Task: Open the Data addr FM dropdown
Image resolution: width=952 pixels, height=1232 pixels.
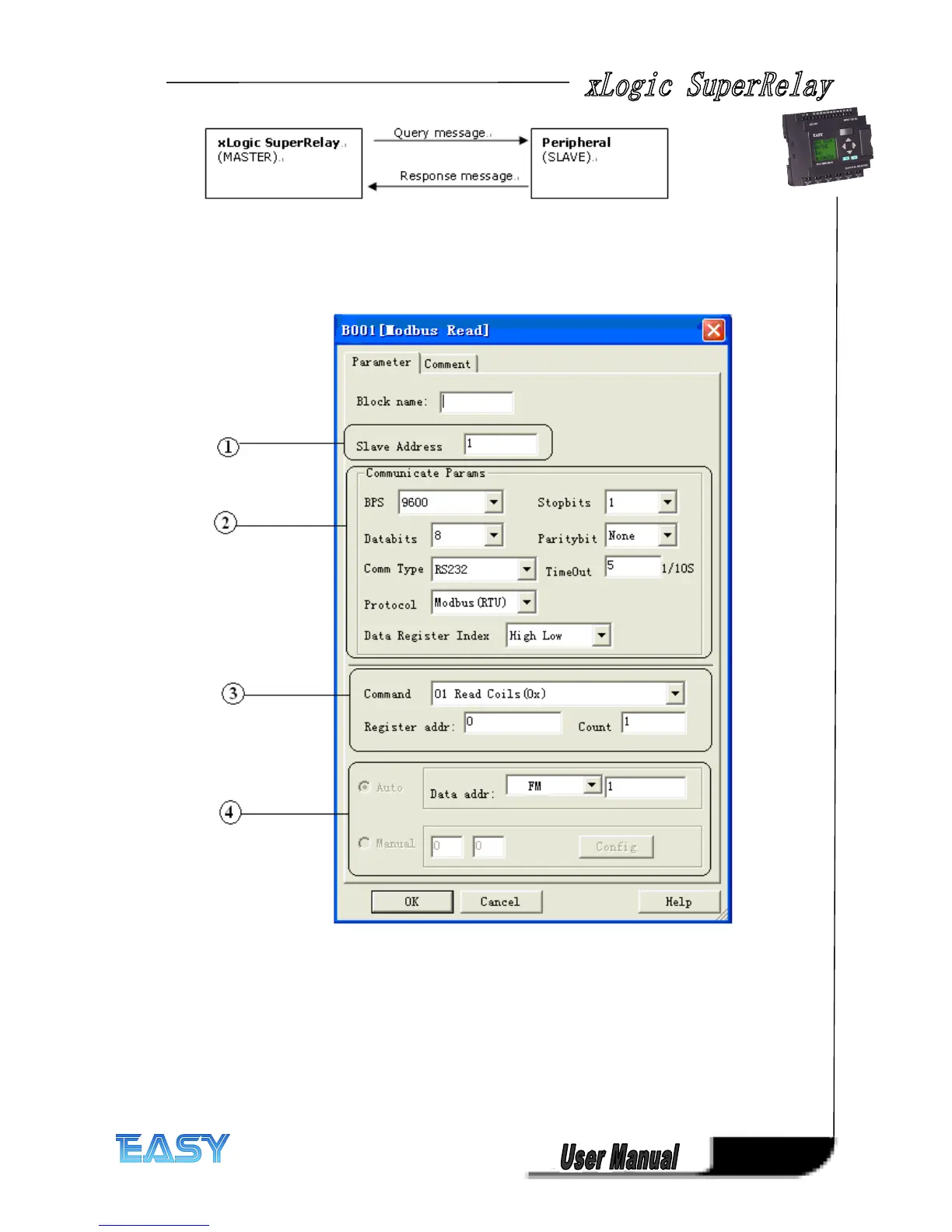Action: coord(592,786)
